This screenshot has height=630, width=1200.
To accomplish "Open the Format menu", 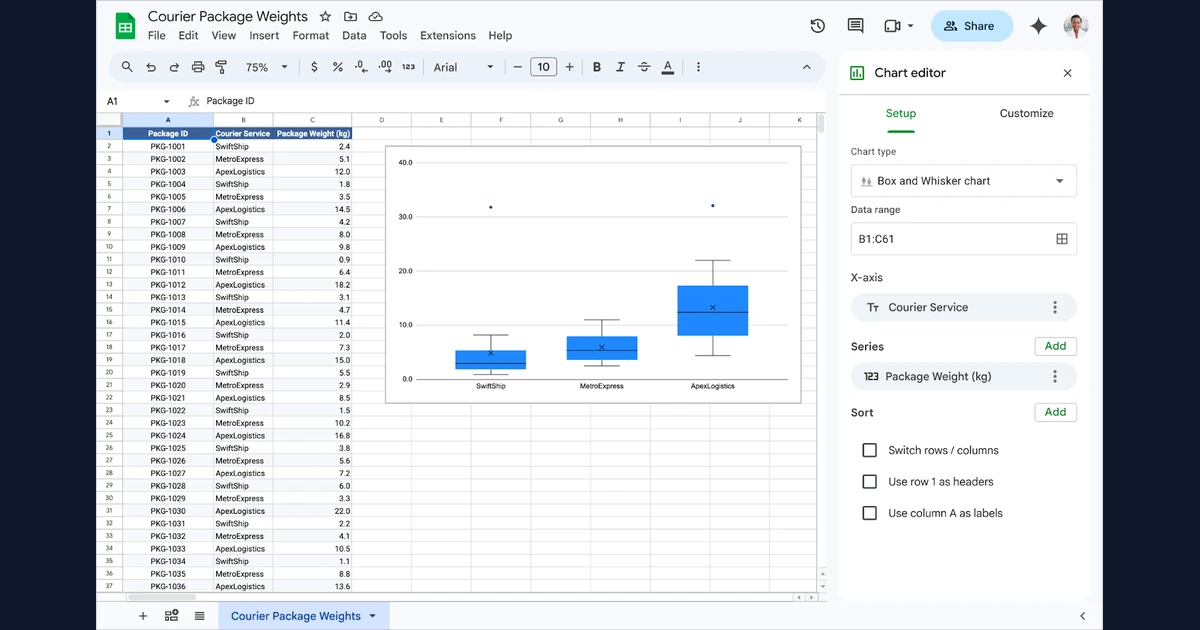I will tap(311, 35).
